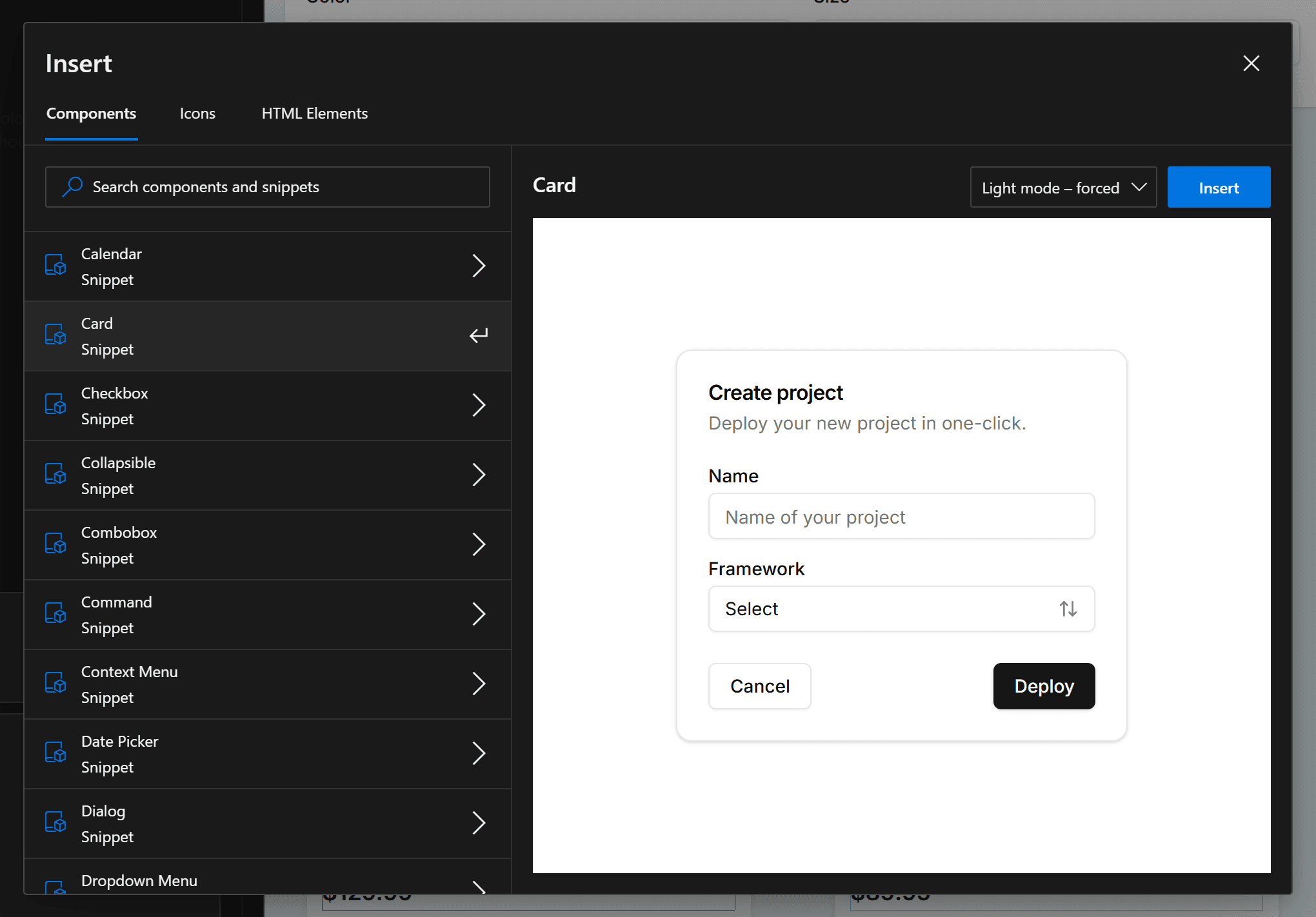Click the enter-arrow icon on Card row

click(x=479, y=335)
